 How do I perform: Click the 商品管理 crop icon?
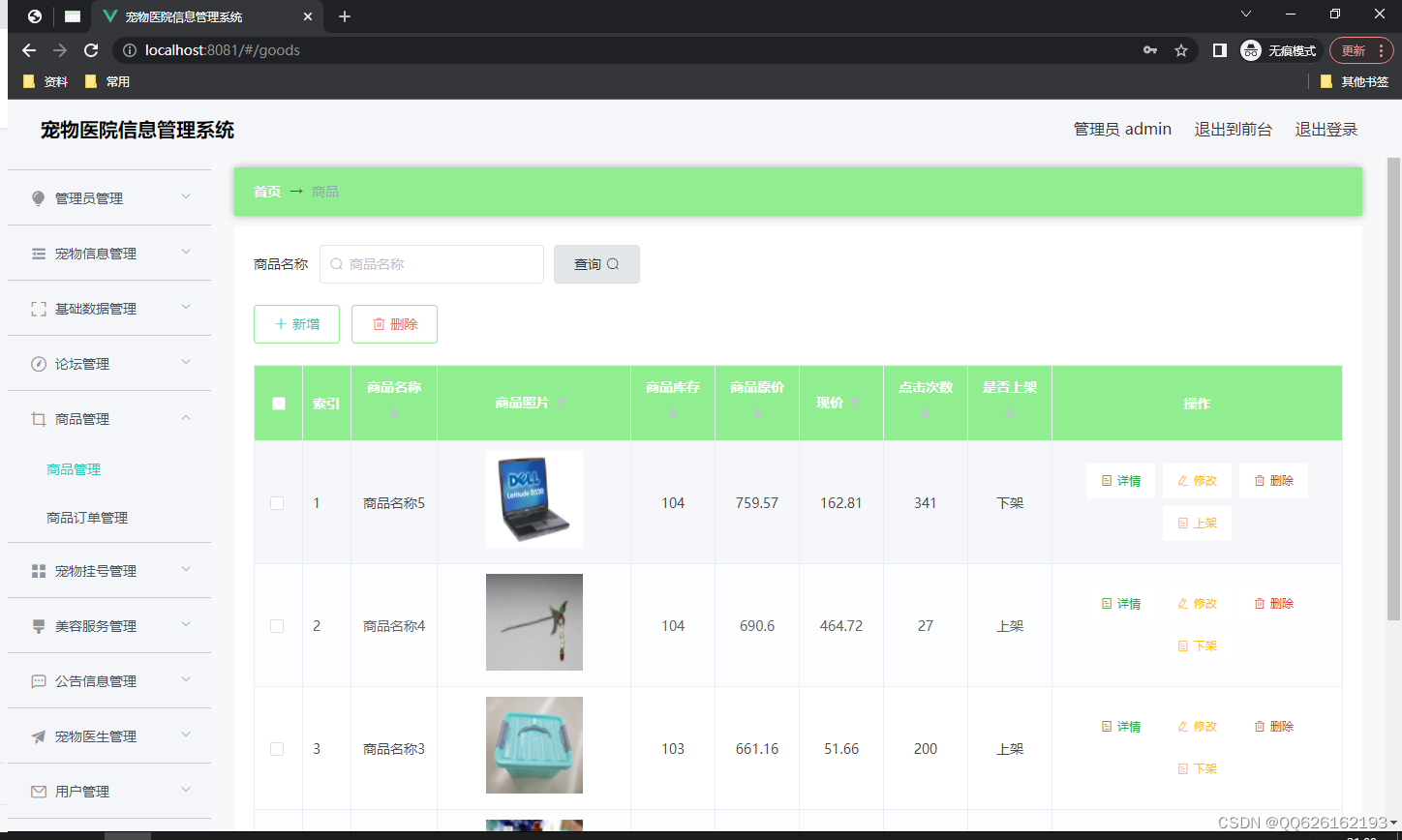(x=39, y=419)
